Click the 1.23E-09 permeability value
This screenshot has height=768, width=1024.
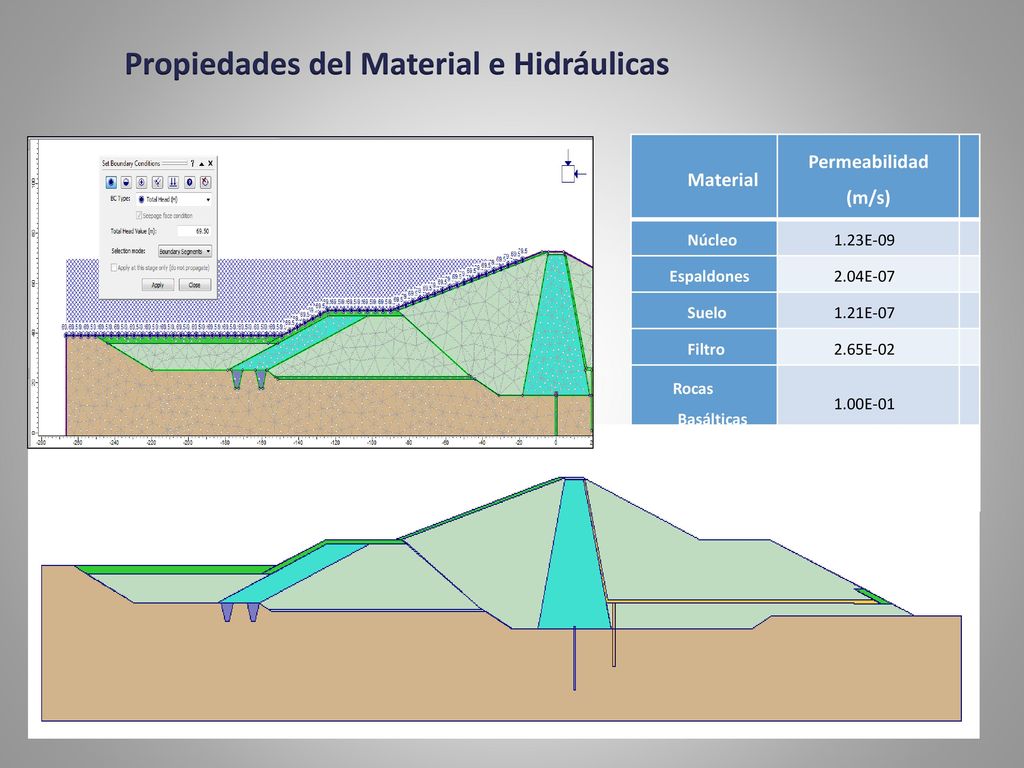point(864,240)
